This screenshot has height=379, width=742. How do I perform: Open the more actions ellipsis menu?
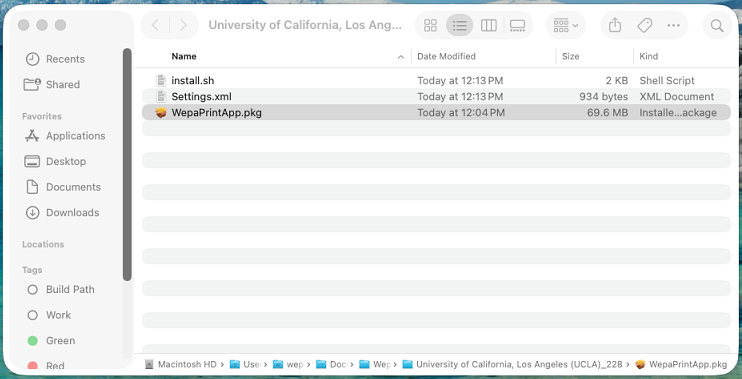[x=673, y=25]
